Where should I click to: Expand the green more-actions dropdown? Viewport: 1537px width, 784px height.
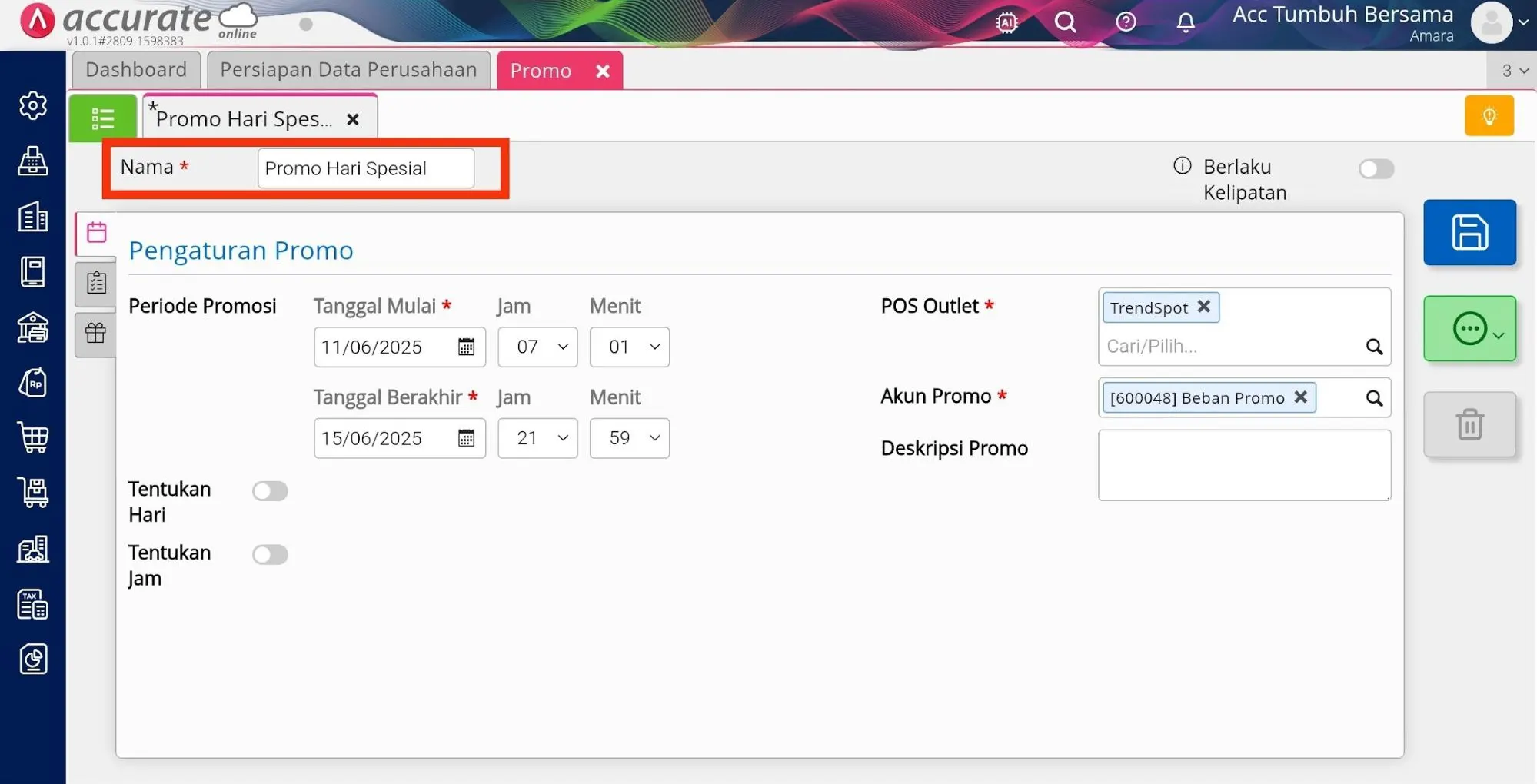click(1469, 329)
